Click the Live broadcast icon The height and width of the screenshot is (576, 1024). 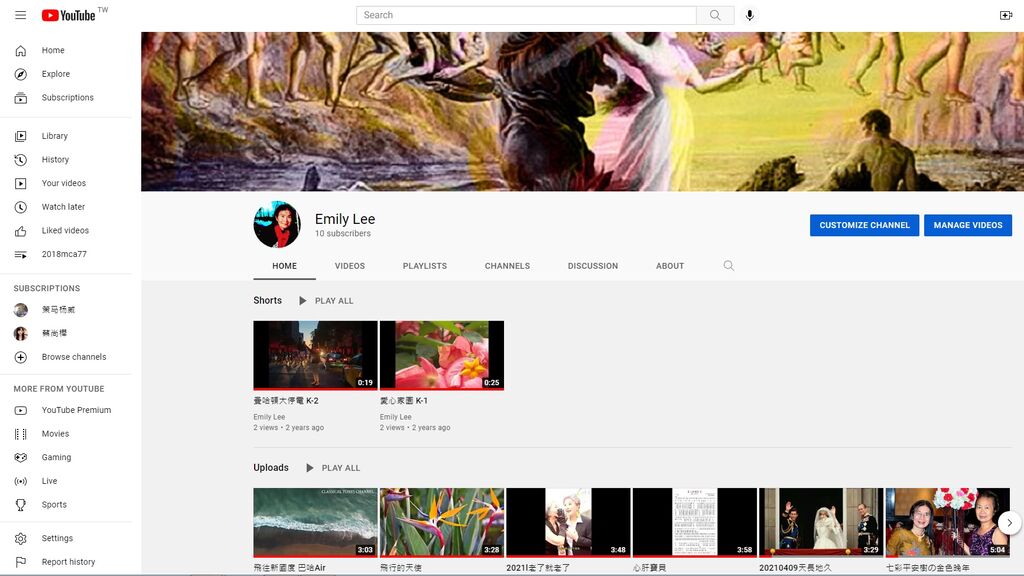(x=21, y=481)
